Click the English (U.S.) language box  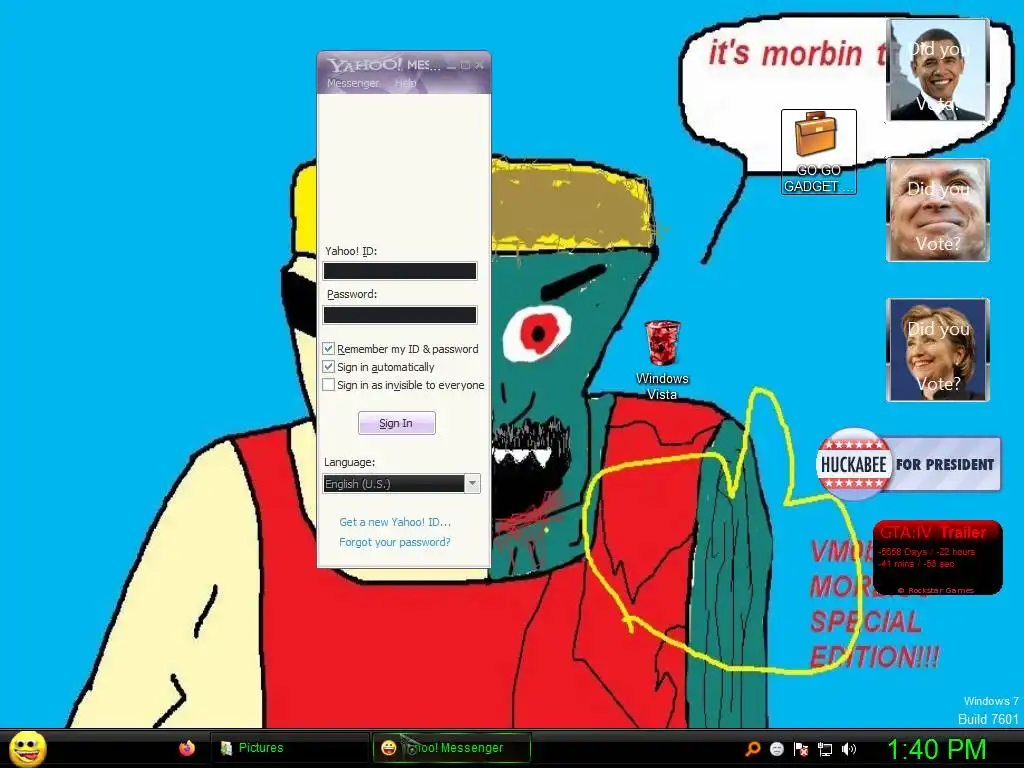point(394,484)
